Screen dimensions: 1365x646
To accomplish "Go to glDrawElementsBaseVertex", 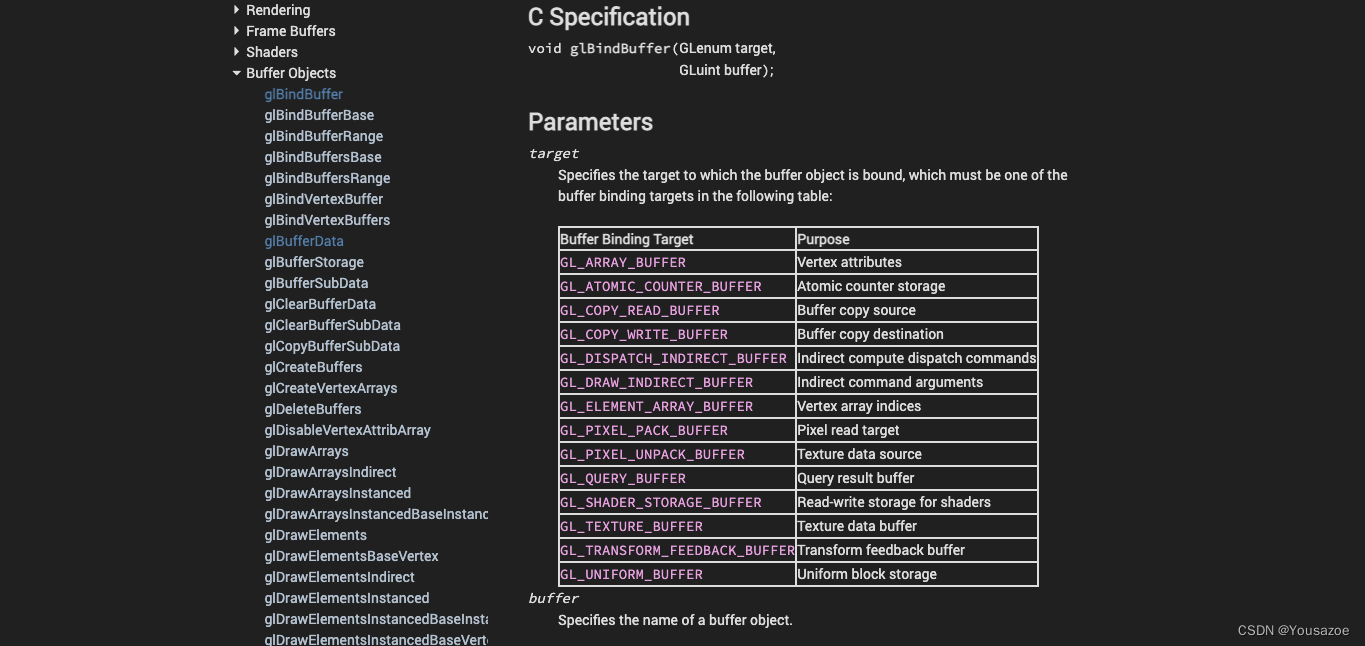I will pyautogui.click(x=351, y=556).
